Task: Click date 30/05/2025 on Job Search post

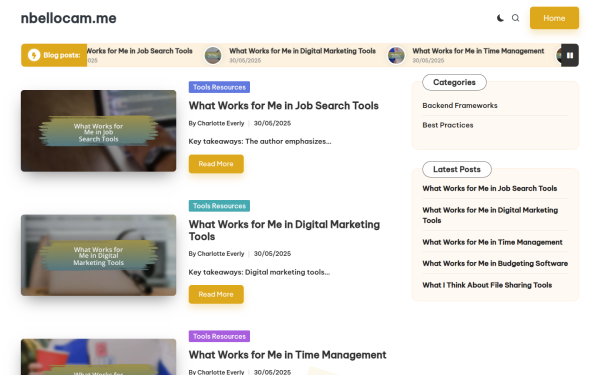Action: (272, 123)
